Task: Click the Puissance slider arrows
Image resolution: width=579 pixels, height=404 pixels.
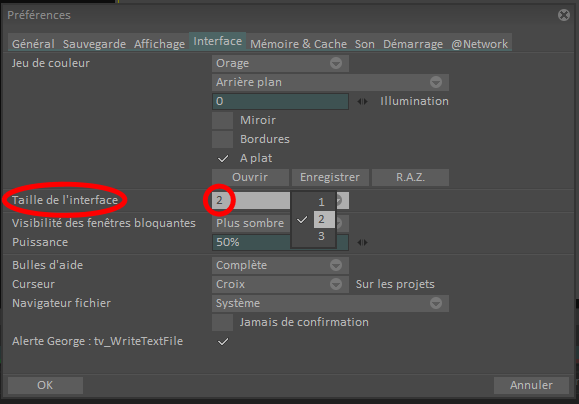Action: pos(362,243)
